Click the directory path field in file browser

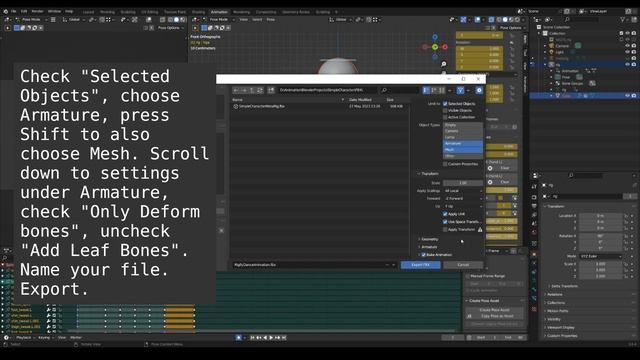point(328,90)
